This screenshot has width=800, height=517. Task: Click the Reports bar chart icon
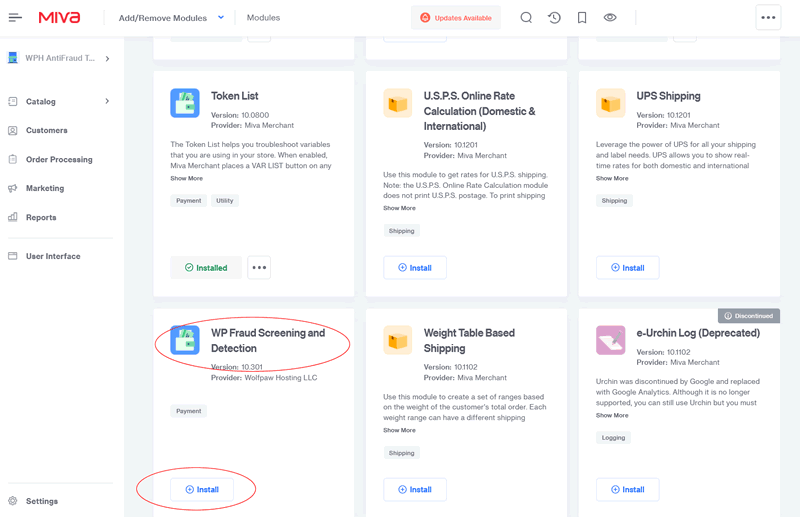click(13, 217)
